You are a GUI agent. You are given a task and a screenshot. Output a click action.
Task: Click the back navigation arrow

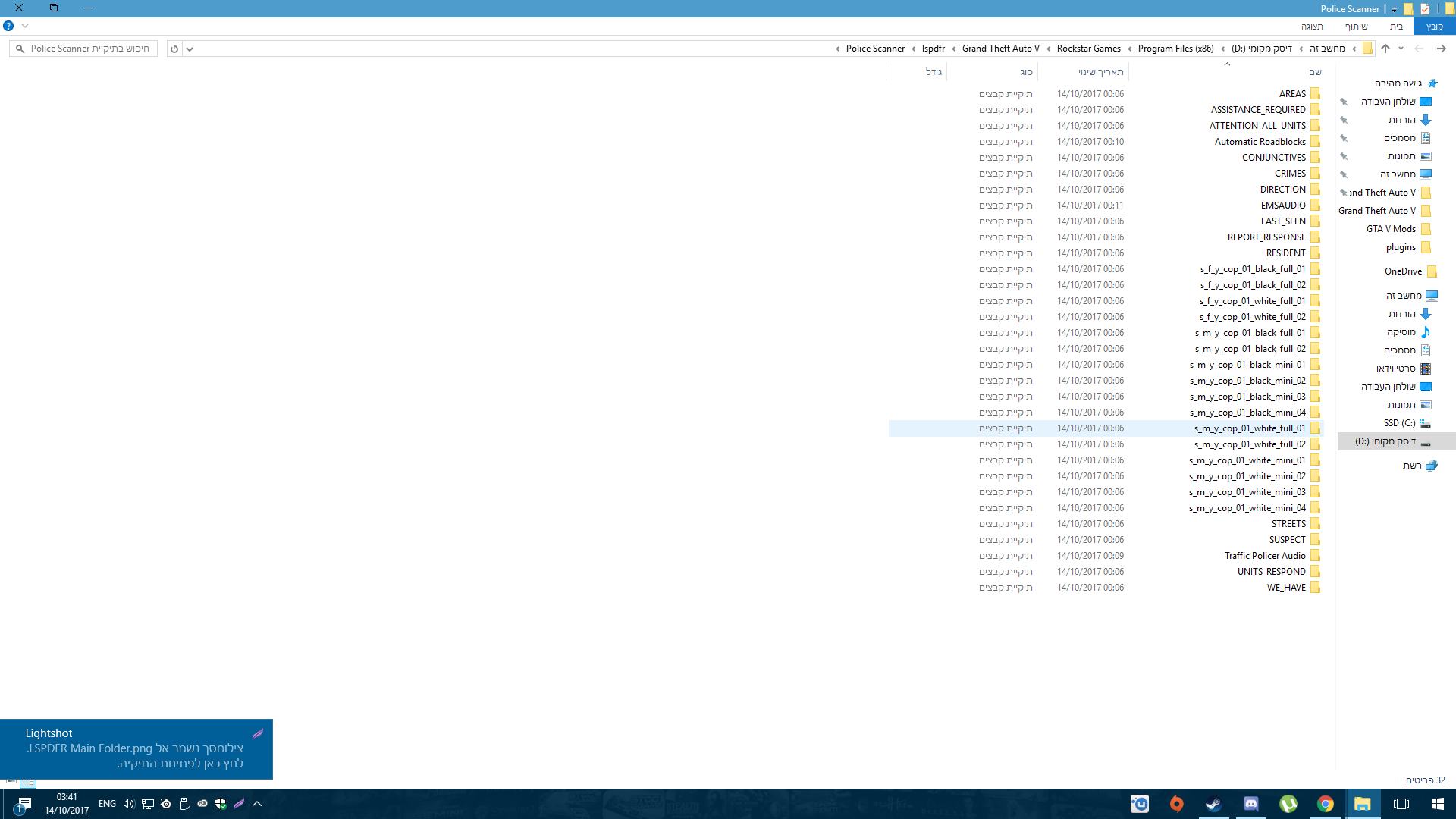click(x=1441, y=49)
